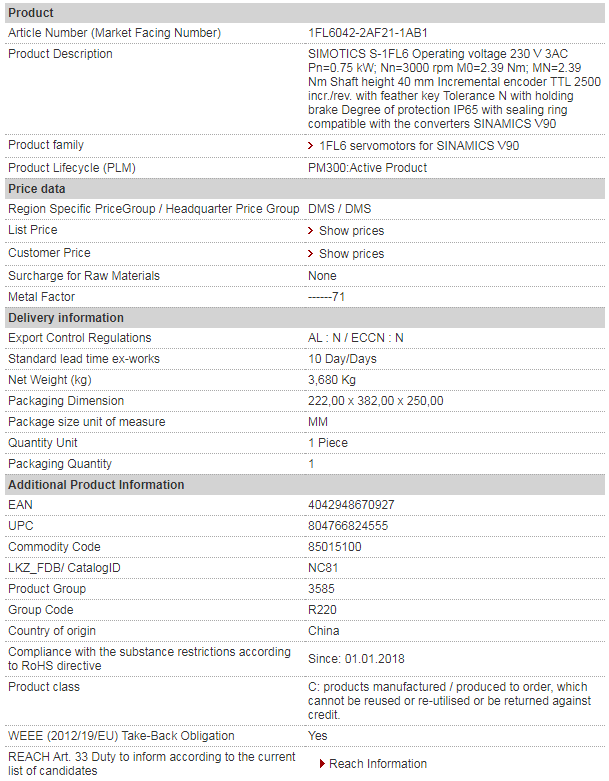Select the Price data section header
The width and height of the screenshot is (609, 781).
tap(305, 189)
